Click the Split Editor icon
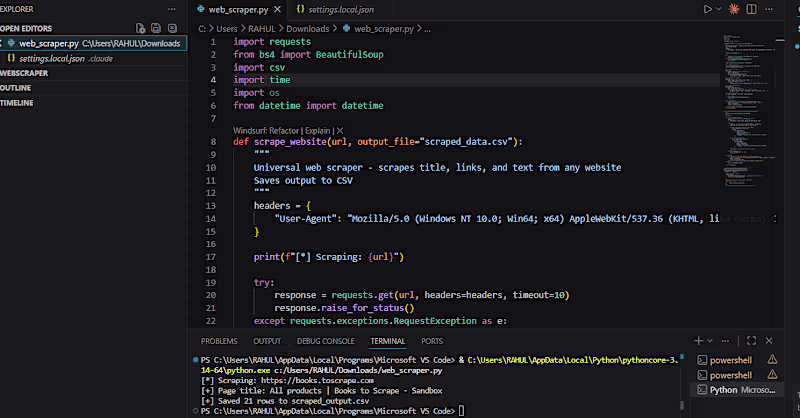The width and height of the screenshot is (800, 418). point(752,9)
